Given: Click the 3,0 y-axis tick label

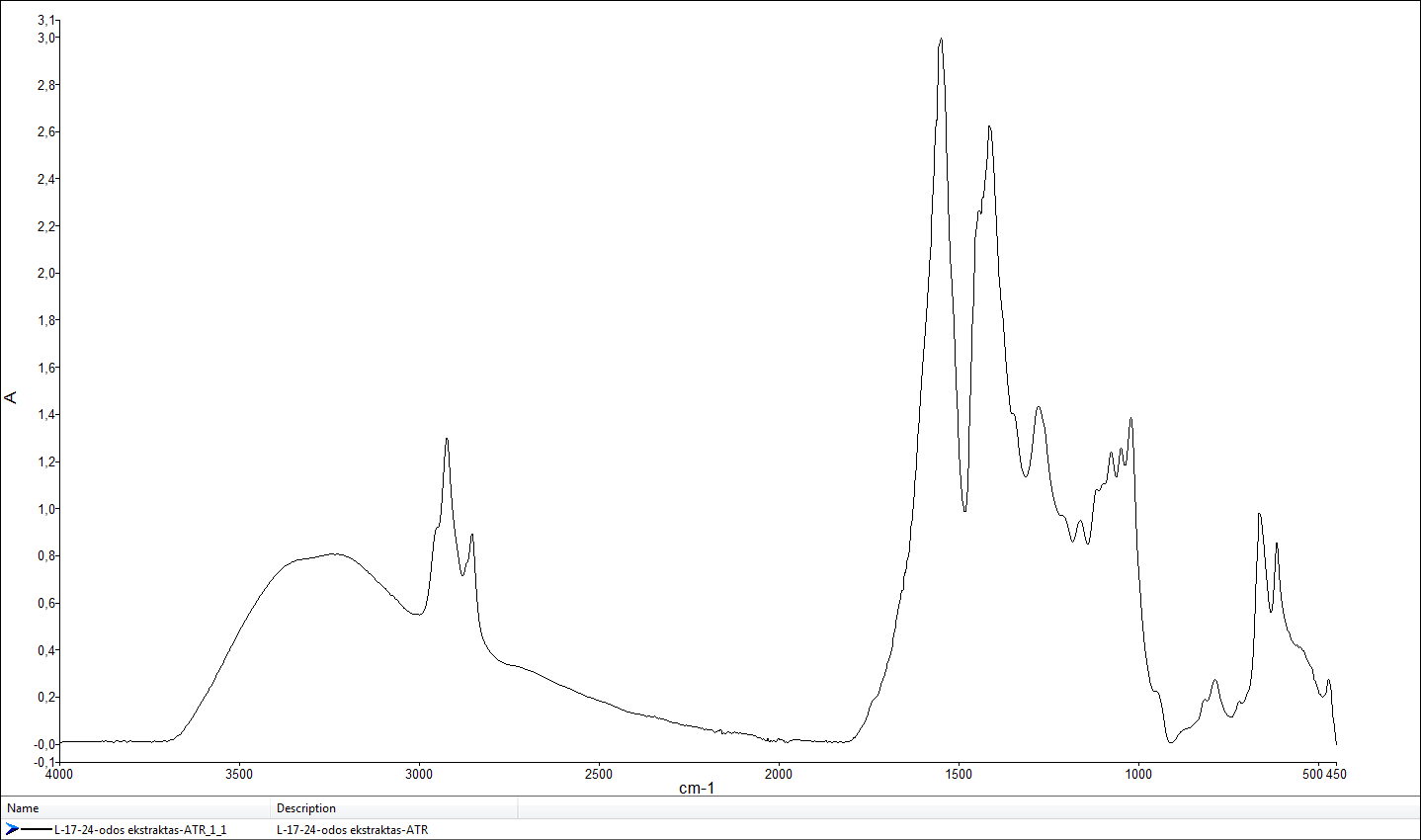Looking at the screenshot, I should pyautogui.click(x=46, y=38).
